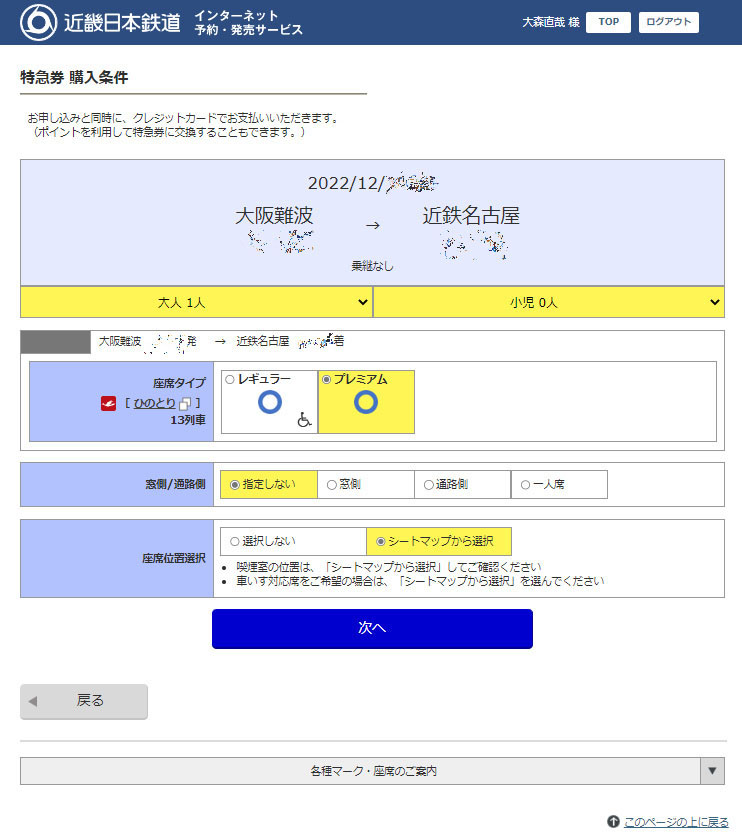Open the 大人 1人 passenger dropdown

[x=196, y=302]
